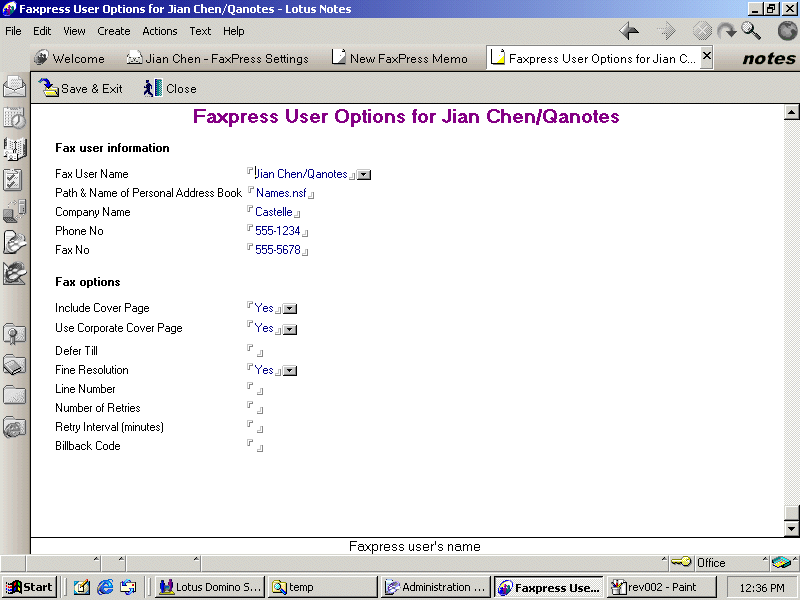Launch Internet Explorer from quick launch
This screenshot has height=600, width=800.
click(105, 587)
